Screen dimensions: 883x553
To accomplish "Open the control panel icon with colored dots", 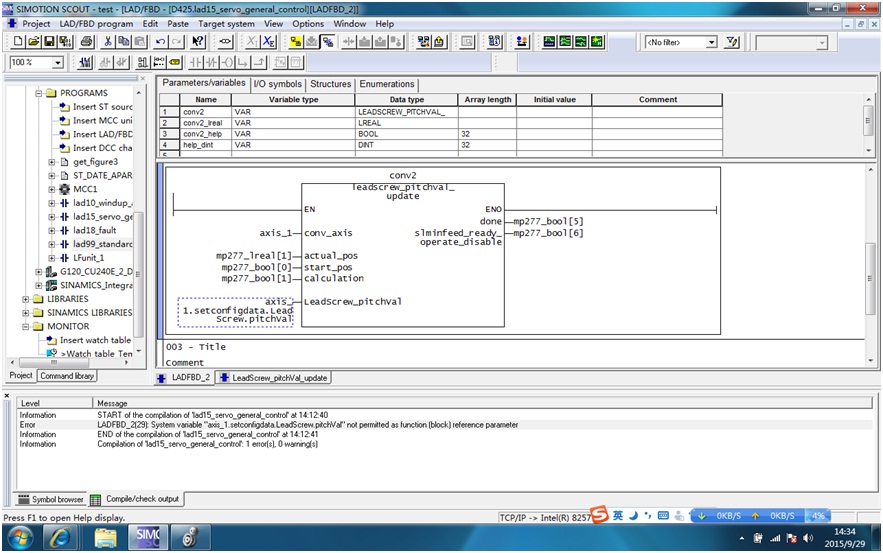I will point(522,42).
